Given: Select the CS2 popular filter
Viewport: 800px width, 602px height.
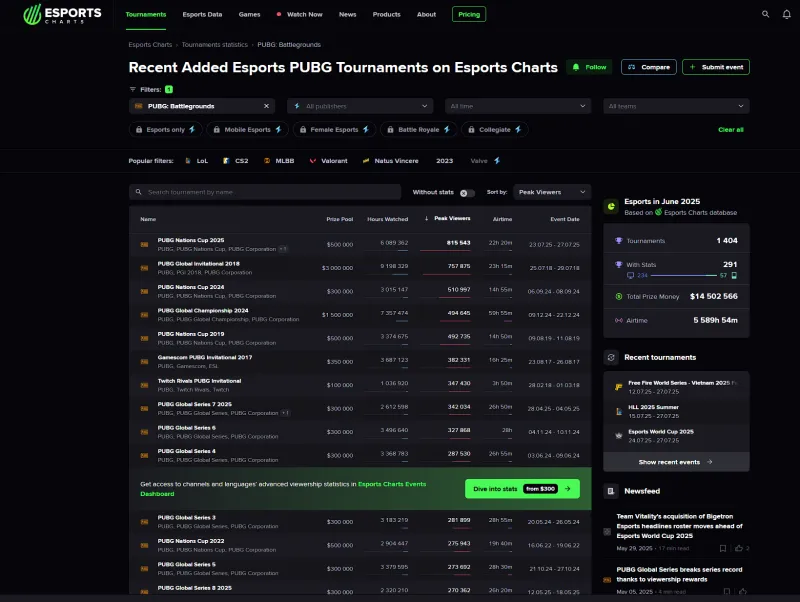Looking at the screenshot, I should coord(236,161).
